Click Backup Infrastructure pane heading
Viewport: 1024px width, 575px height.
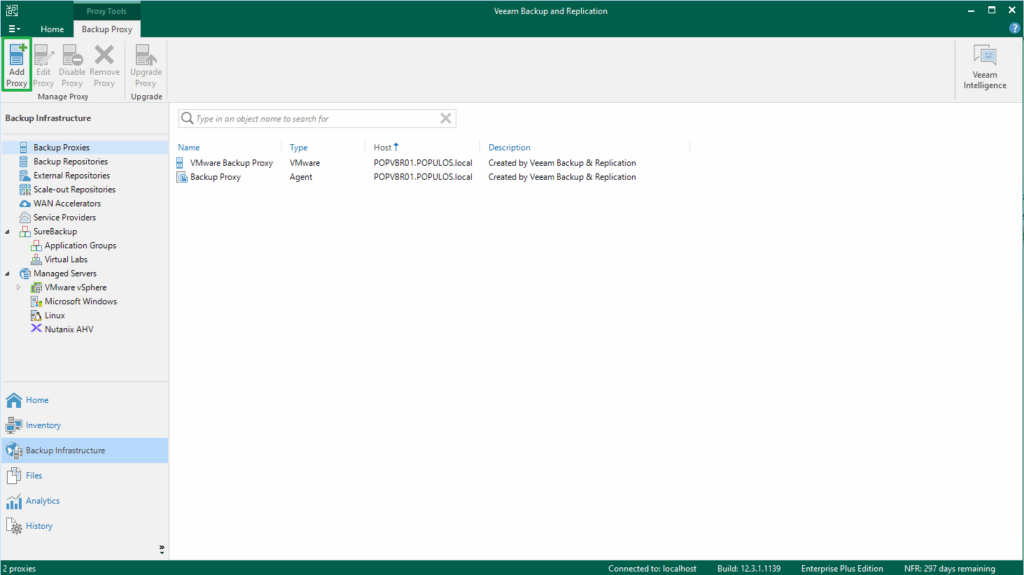click(48, 118)
